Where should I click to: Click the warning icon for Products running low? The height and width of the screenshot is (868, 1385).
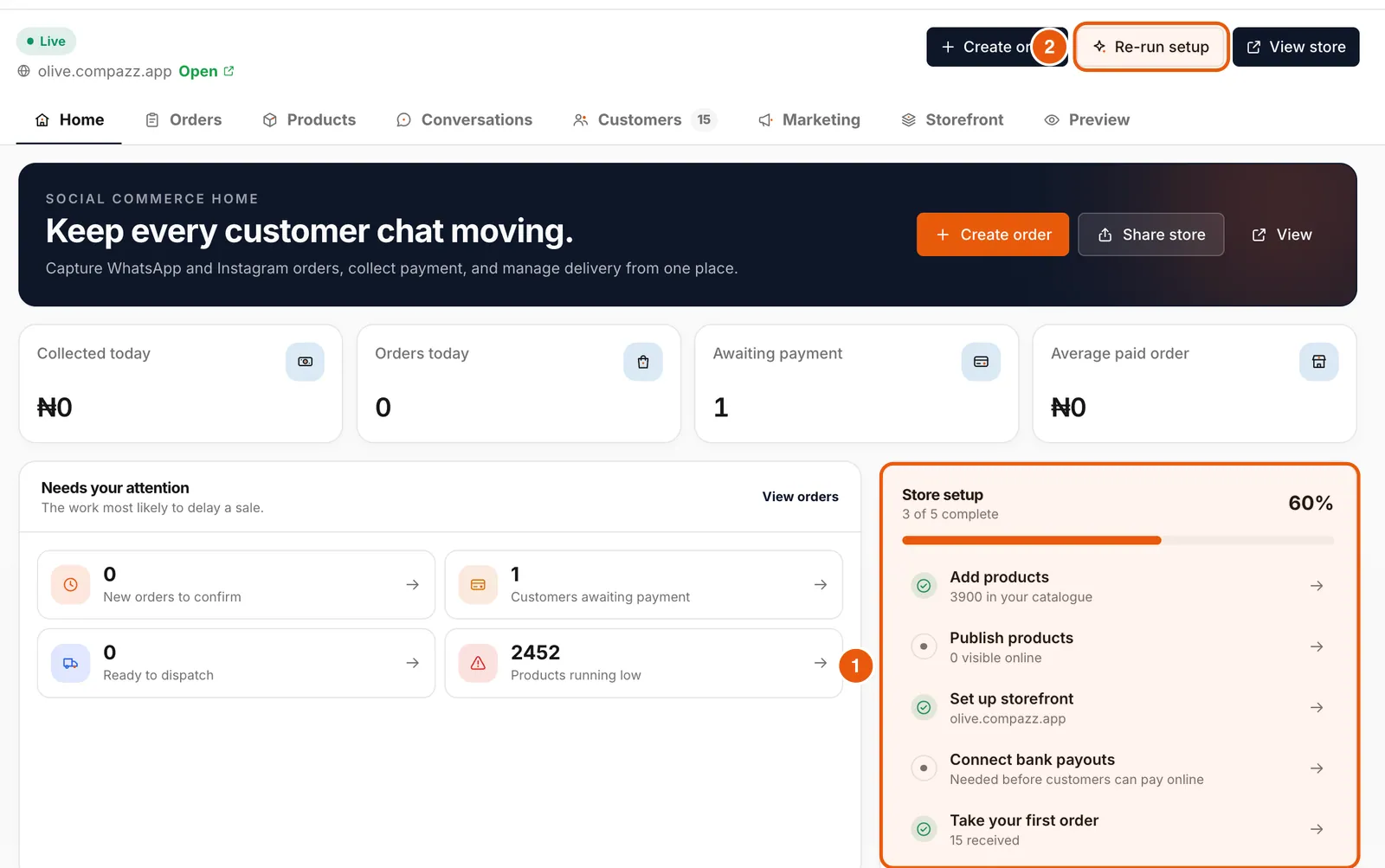pyautogui.click(x=478, y=663)
